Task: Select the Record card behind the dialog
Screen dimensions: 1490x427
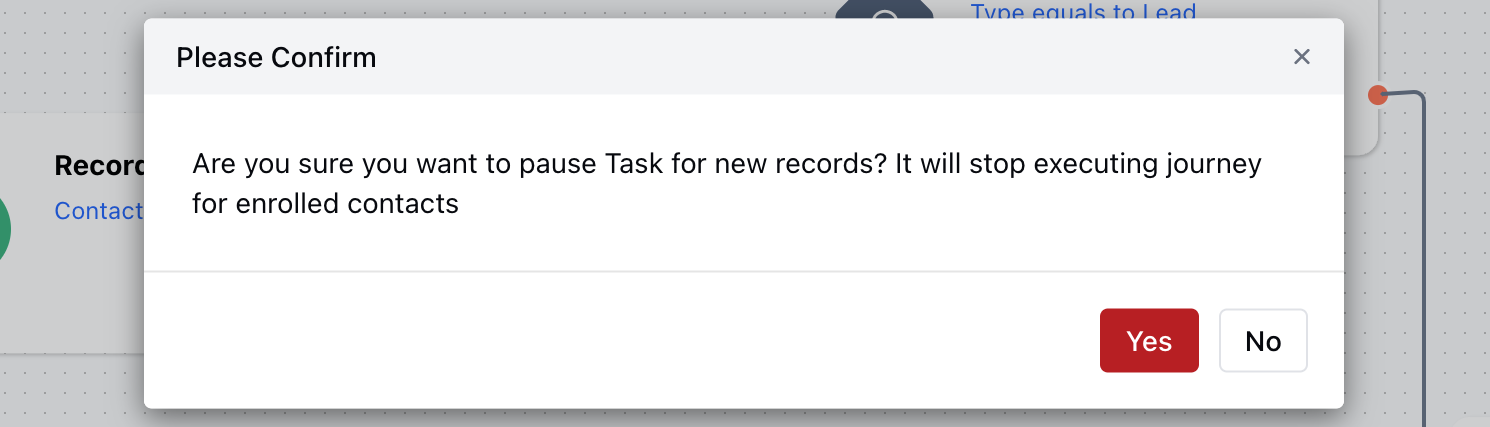Action: click(72, 232)
